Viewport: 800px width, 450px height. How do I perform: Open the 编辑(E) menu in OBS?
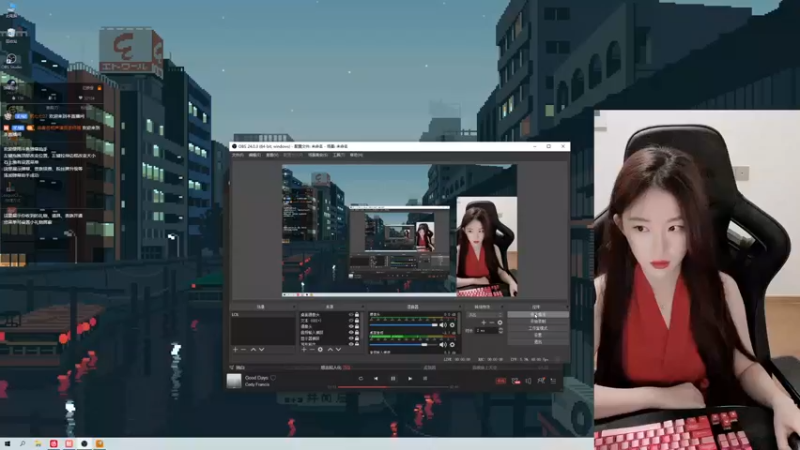click(x=255, y=155)
